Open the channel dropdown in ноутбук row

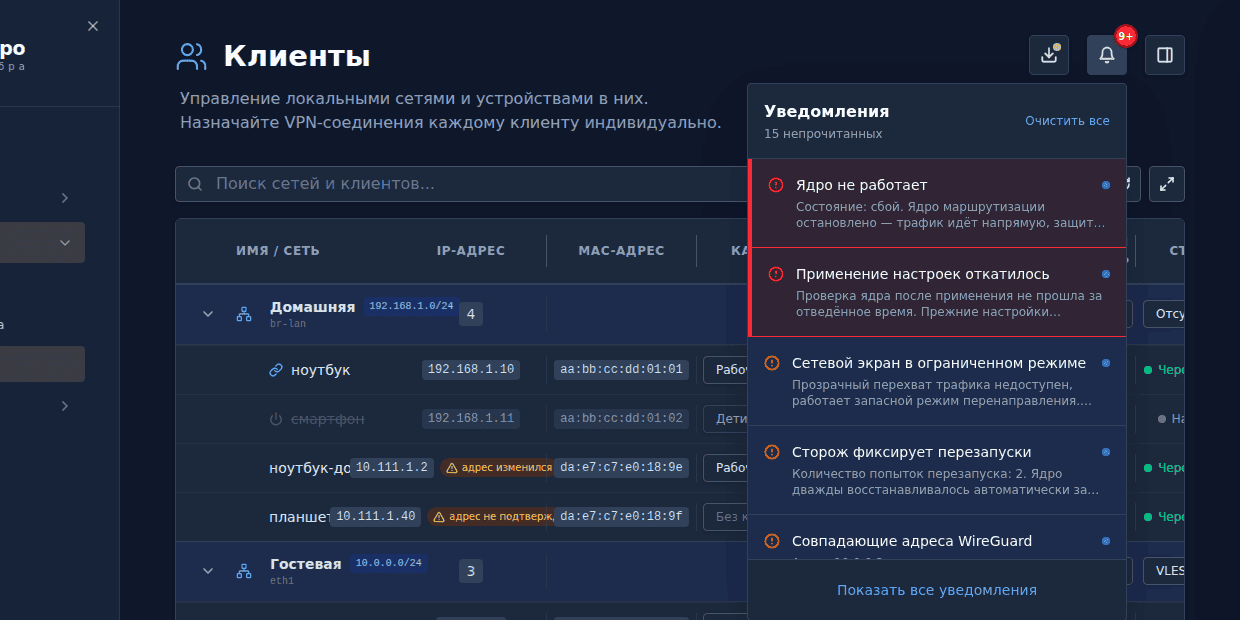click(725, 370)
